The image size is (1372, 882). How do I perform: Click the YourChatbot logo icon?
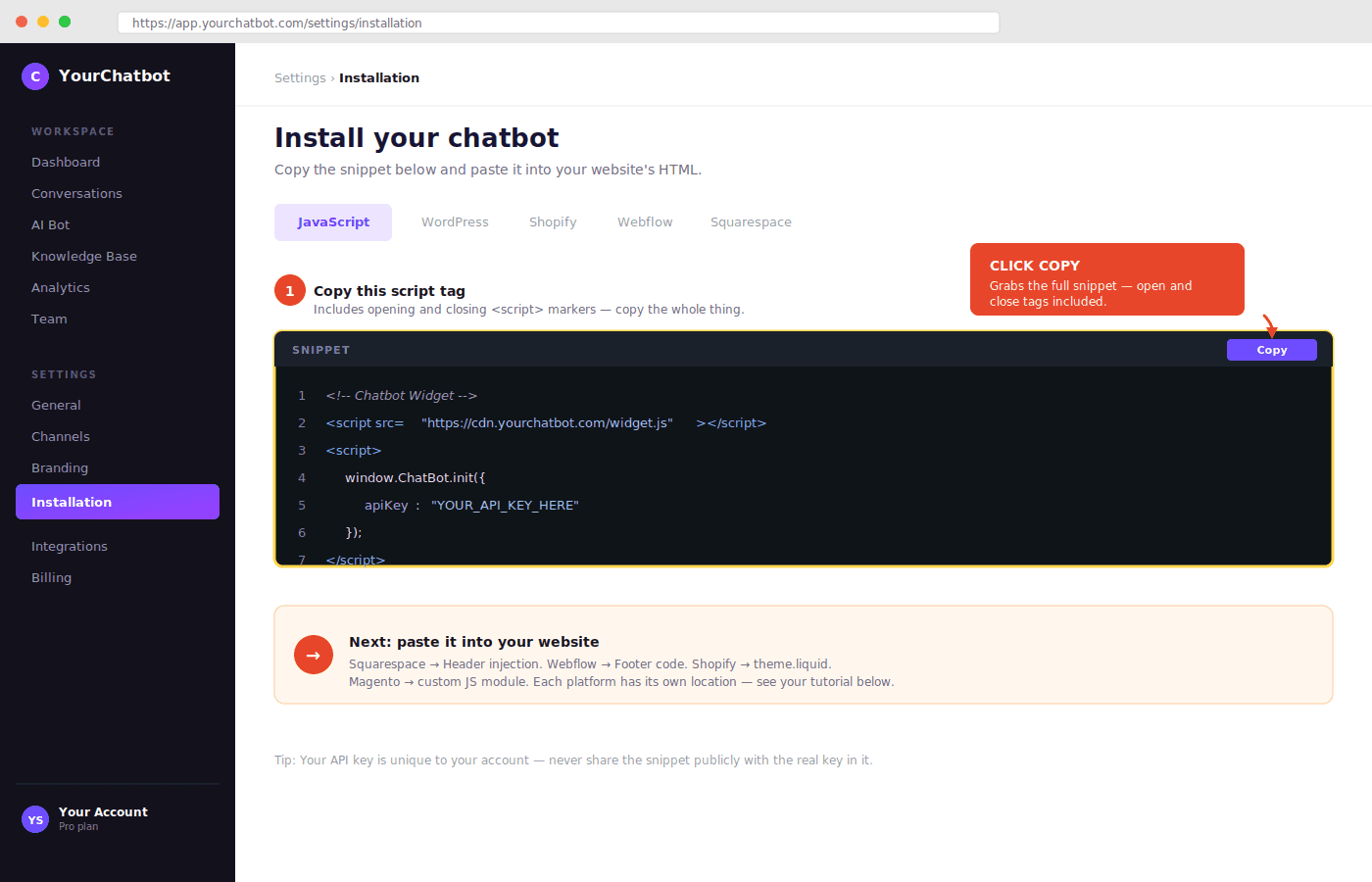34,75
